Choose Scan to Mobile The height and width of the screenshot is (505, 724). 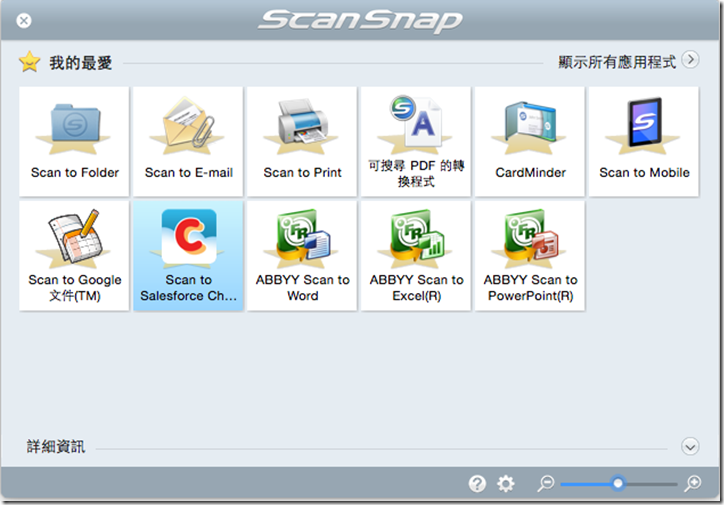pos(644,141)
